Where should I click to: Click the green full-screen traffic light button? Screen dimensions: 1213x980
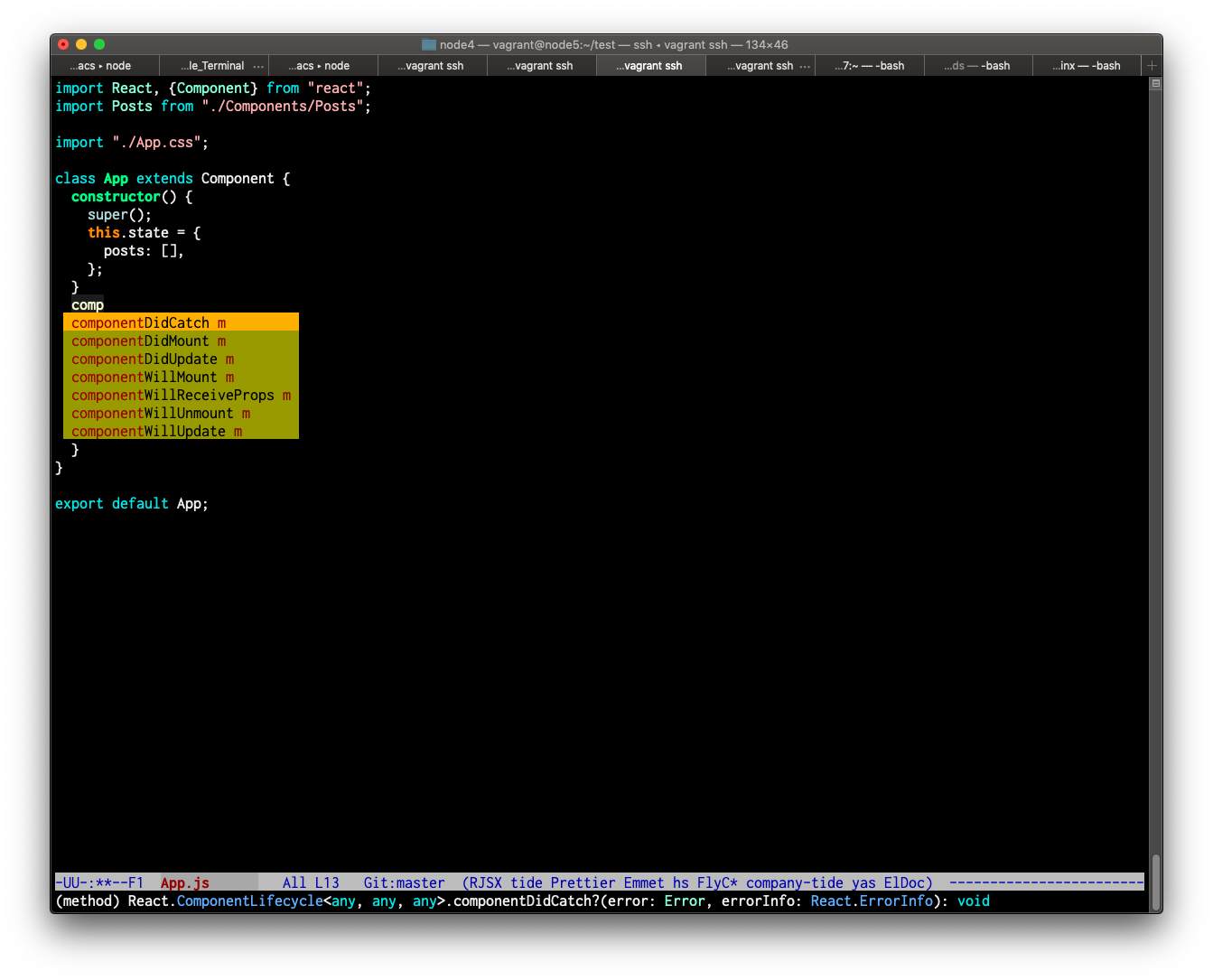coord(99,42)
